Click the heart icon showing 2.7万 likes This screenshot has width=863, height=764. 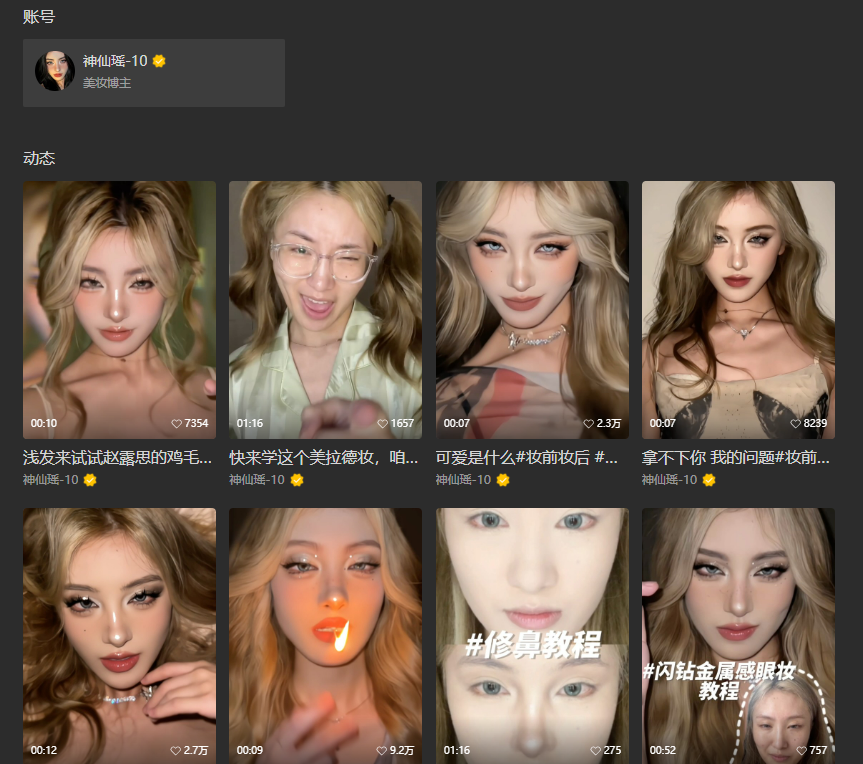[177, 751]
